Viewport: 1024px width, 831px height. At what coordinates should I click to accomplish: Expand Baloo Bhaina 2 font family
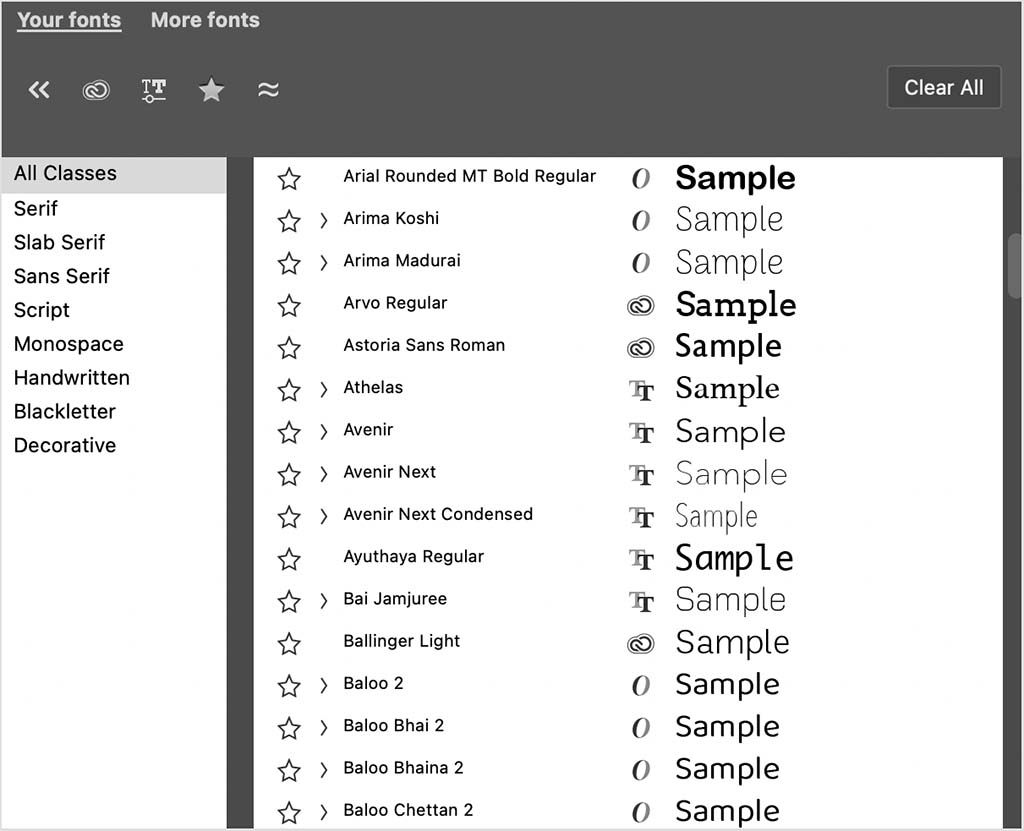[323, 770]
